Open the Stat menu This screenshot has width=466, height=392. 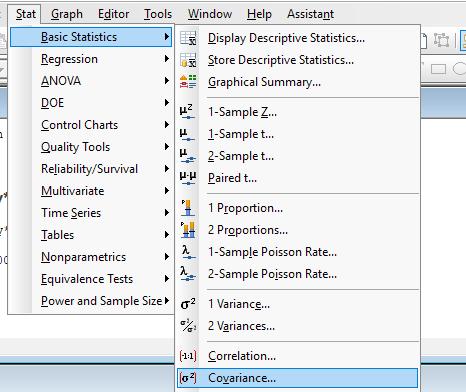[x=26, y=14]
